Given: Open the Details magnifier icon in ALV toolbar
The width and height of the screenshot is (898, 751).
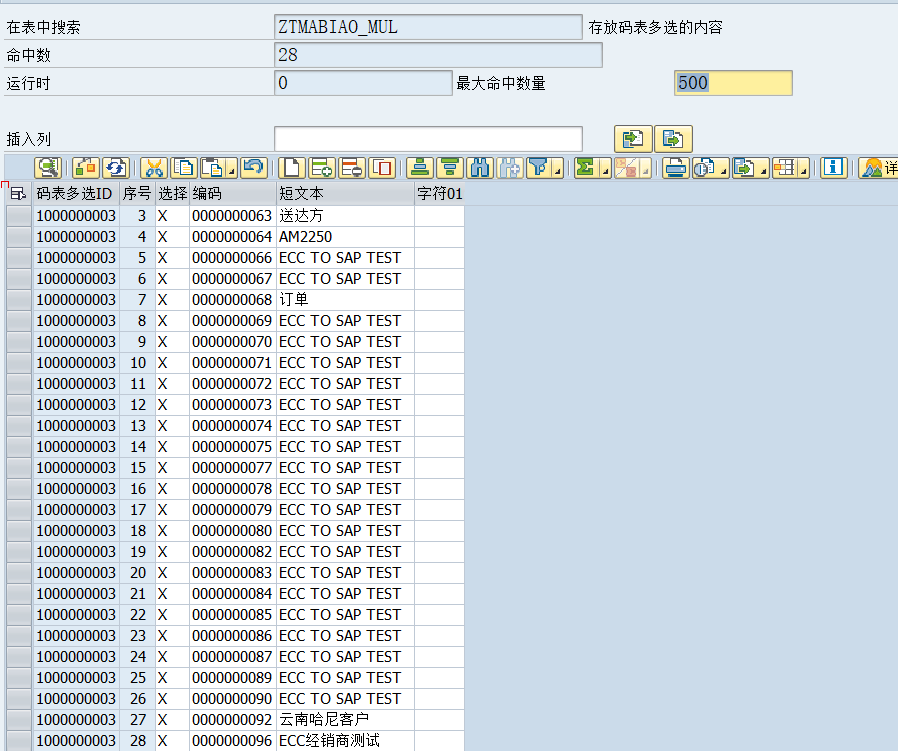Looking at the screenshot, I should 48,168.
